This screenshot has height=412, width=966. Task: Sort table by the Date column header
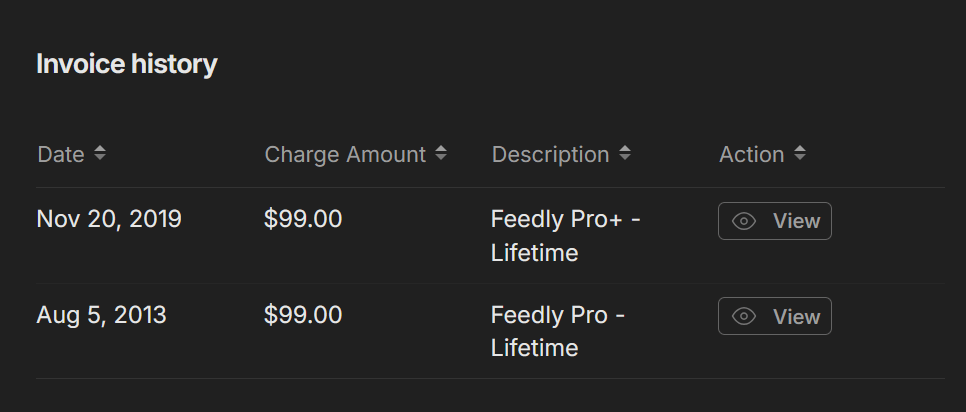tap(61, 155)
